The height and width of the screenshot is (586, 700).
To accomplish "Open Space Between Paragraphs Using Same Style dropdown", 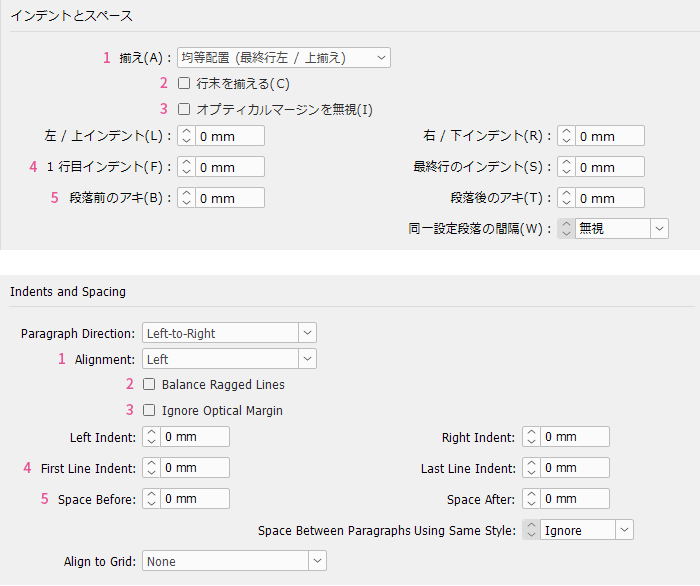I will (x=586, y=530).
